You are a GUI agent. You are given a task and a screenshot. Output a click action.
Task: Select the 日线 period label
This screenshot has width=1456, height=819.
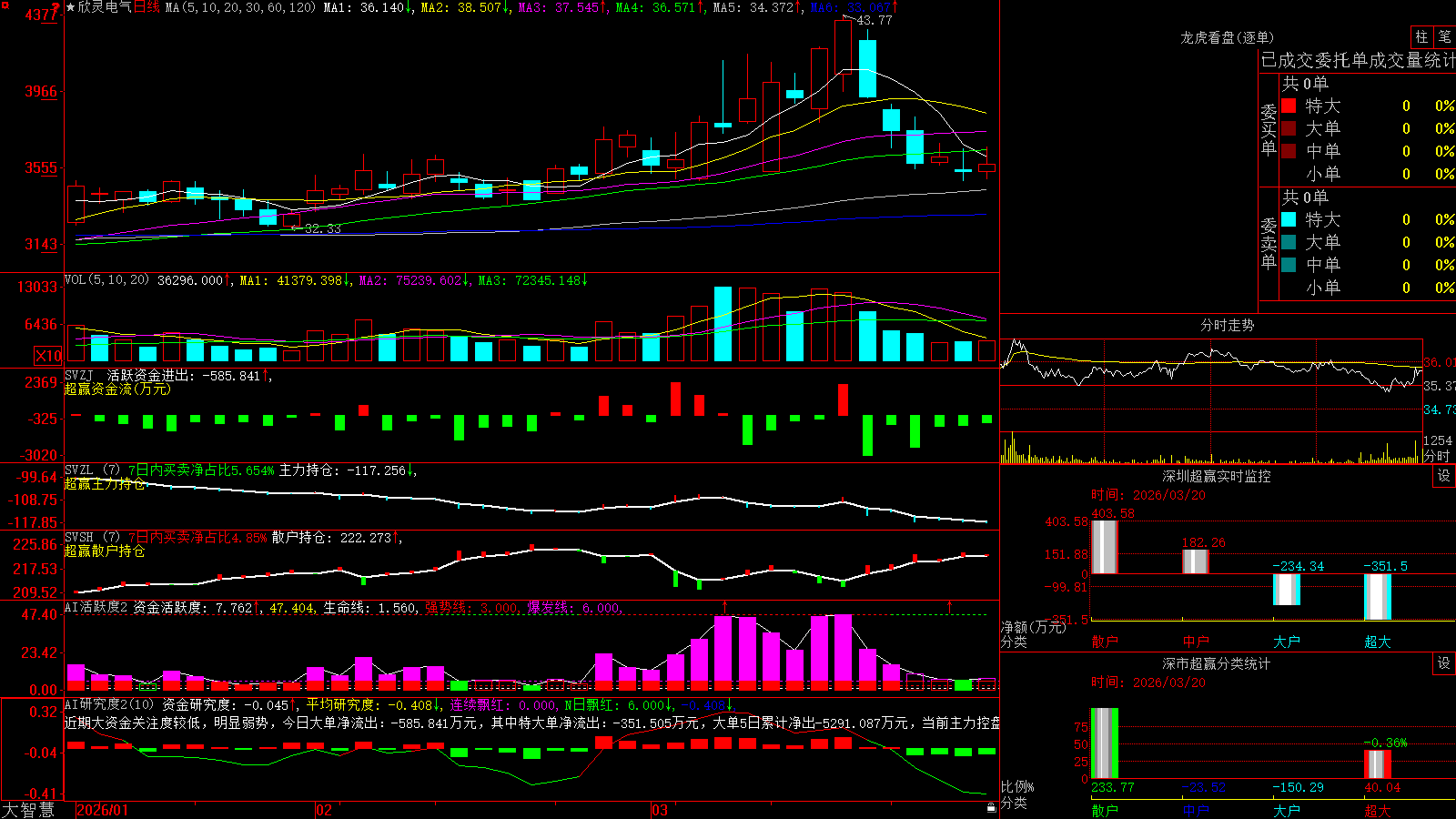pyautogui.click(x=147, y=7)
